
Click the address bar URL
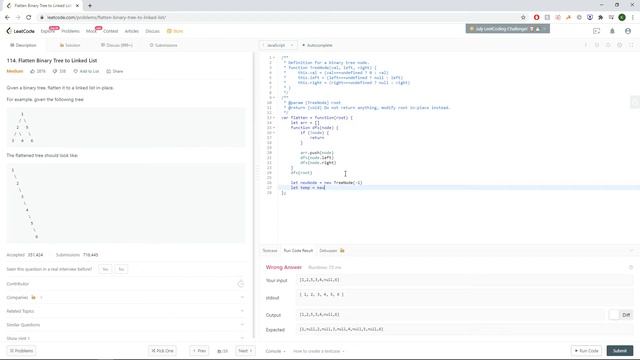pyautogui.click(x=106, y=18)
